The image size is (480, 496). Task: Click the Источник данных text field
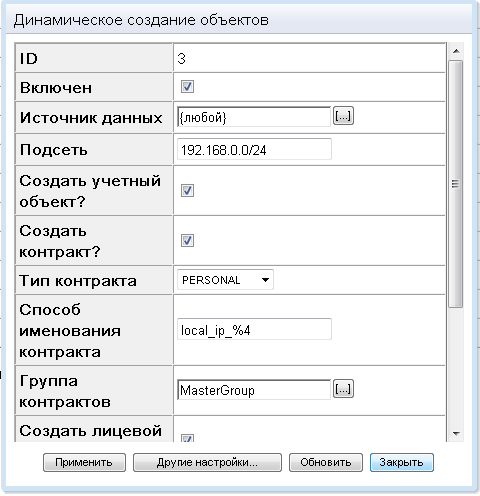pos(254,117)
